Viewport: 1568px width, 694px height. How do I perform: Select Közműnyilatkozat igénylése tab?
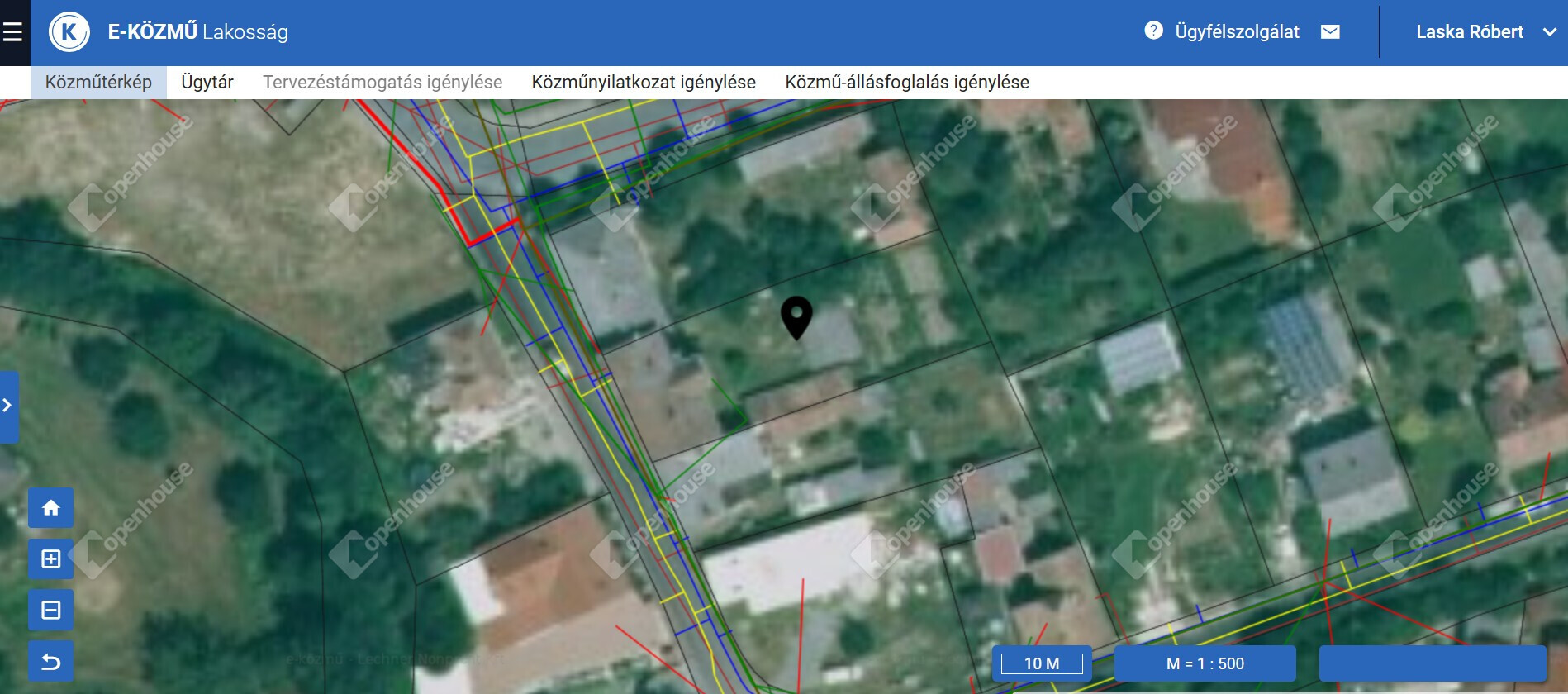coord(644,83)
